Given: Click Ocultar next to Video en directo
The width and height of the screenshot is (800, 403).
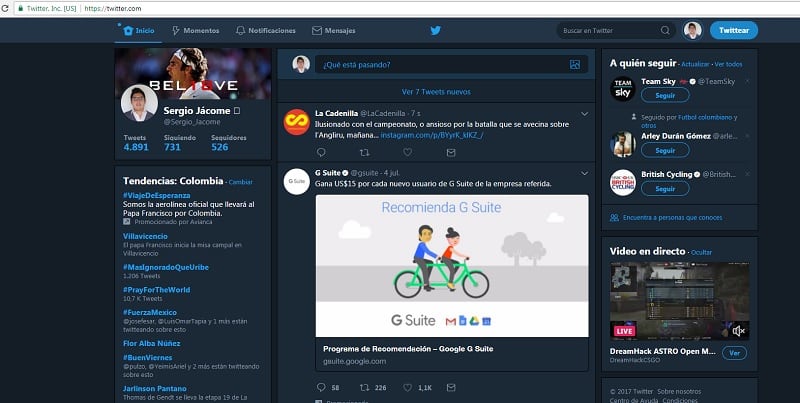Looking at the screenshot, I should (701, 252).
